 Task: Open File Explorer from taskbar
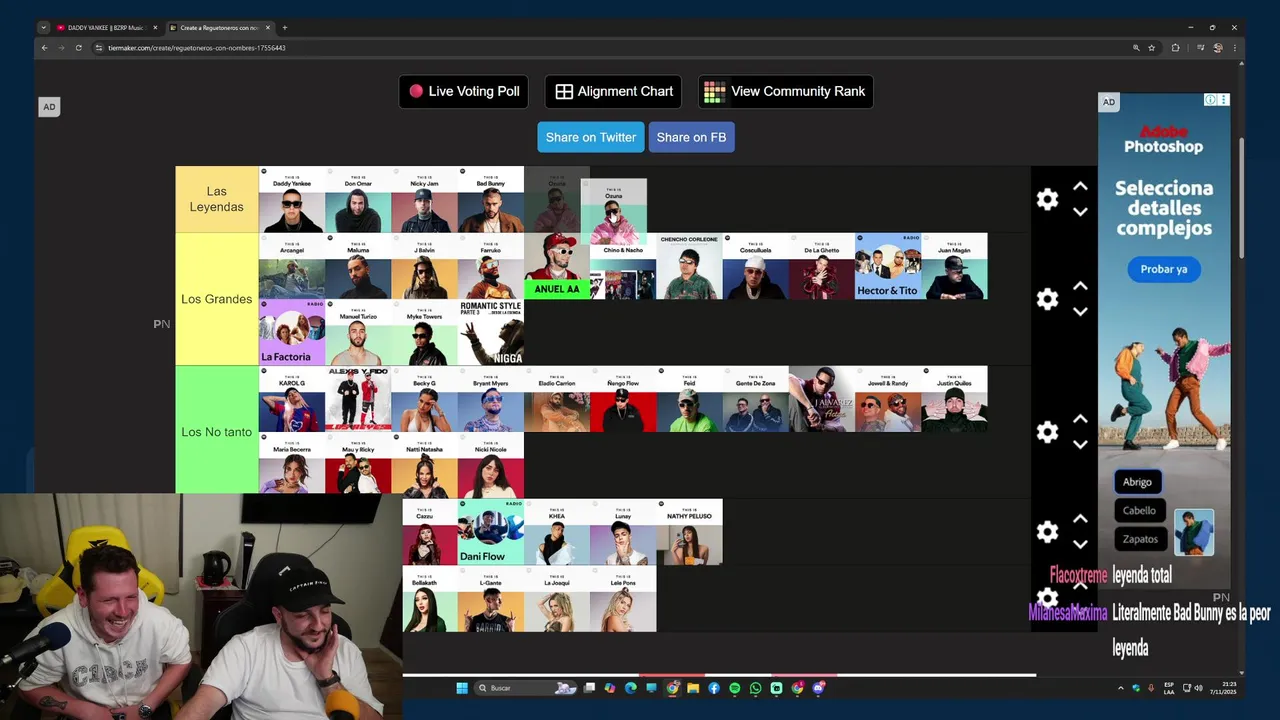(x=693, y=688)
